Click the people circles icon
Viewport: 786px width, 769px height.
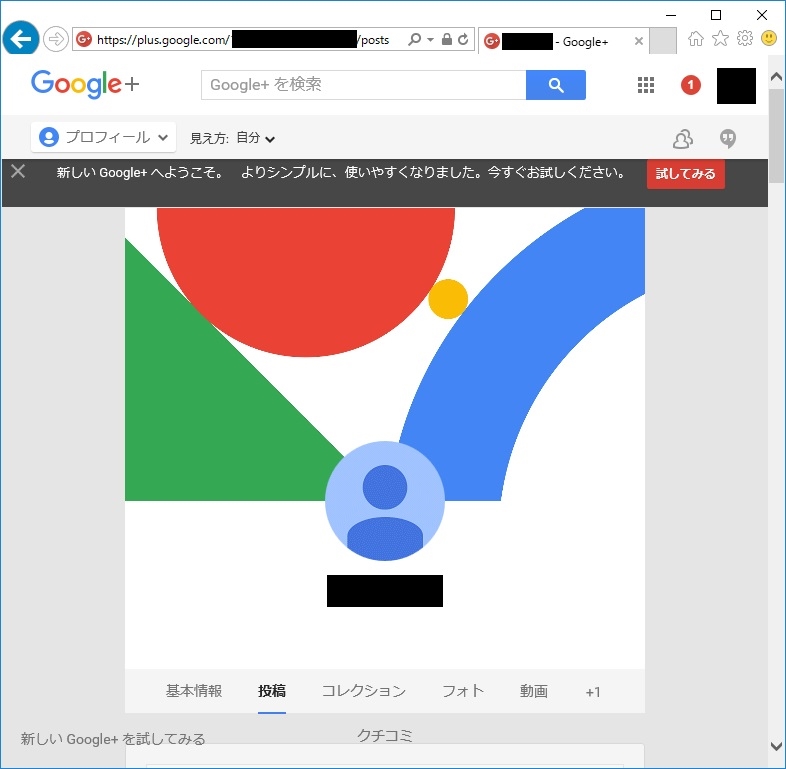pyautogui.click(x=683, y=139)
